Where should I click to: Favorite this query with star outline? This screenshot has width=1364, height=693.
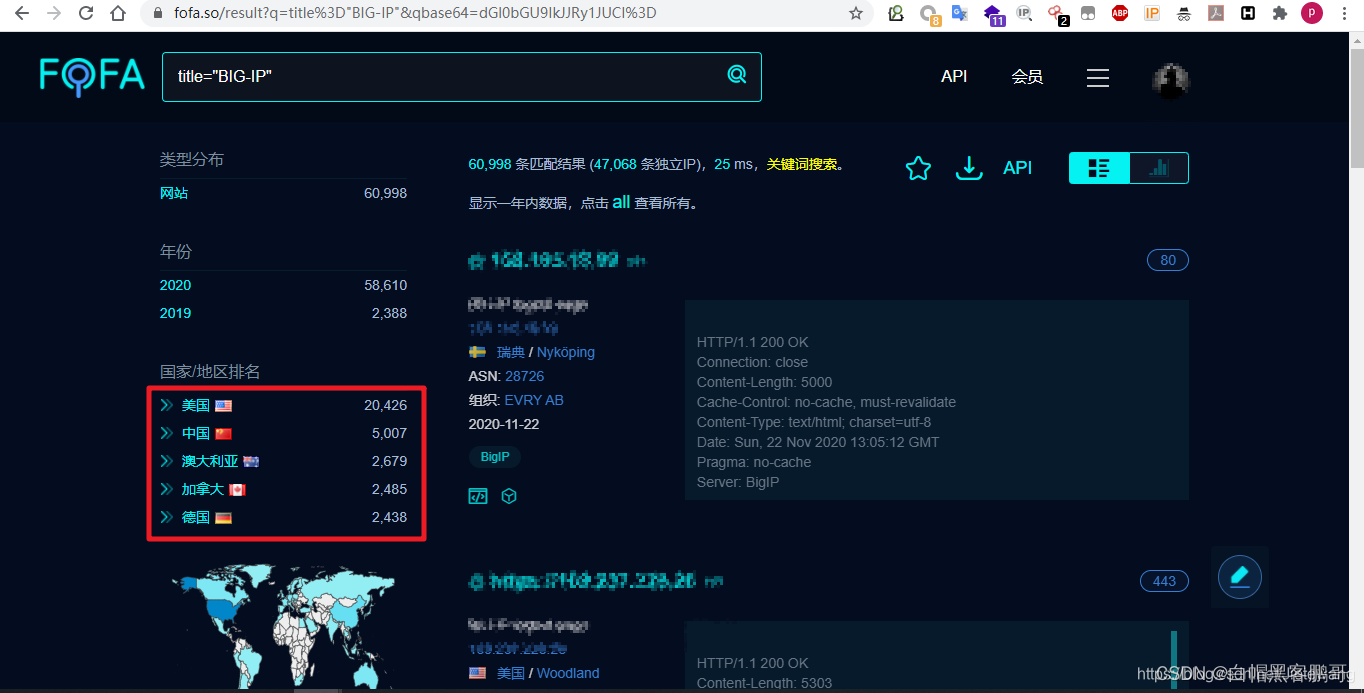coord(918,168)
